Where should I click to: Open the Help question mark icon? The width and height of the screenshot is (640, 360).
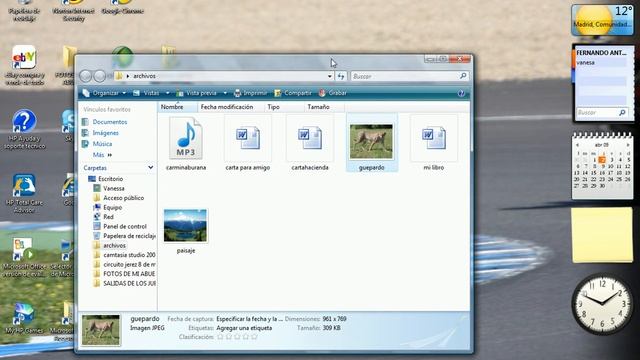point(461,93)
